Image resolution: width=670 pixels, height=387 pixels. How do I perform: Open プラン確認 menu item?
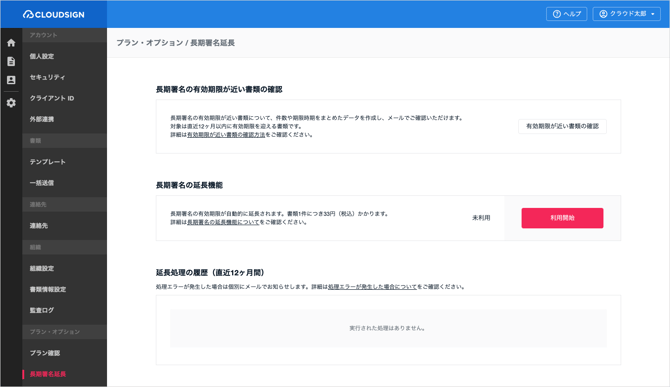click(45, 353)
